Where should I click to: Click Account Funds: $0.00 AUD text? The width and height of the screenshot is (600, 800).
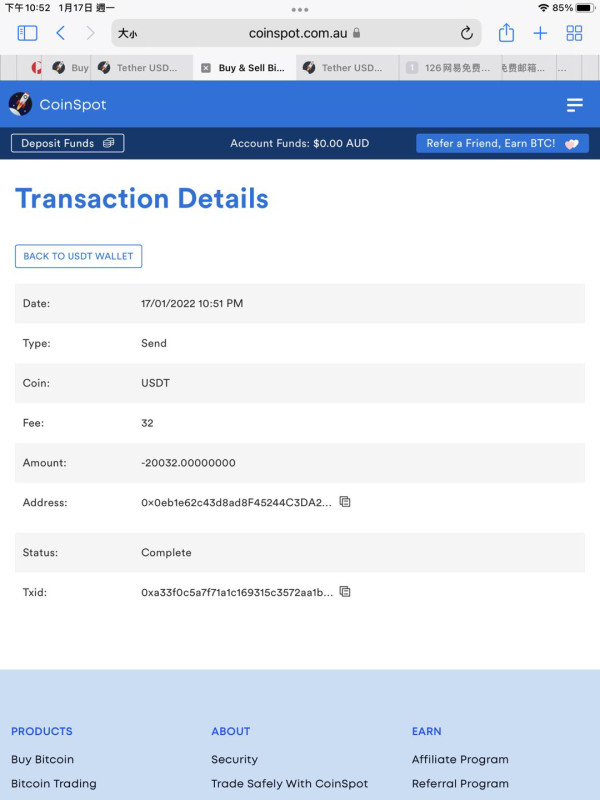point(299,143)
